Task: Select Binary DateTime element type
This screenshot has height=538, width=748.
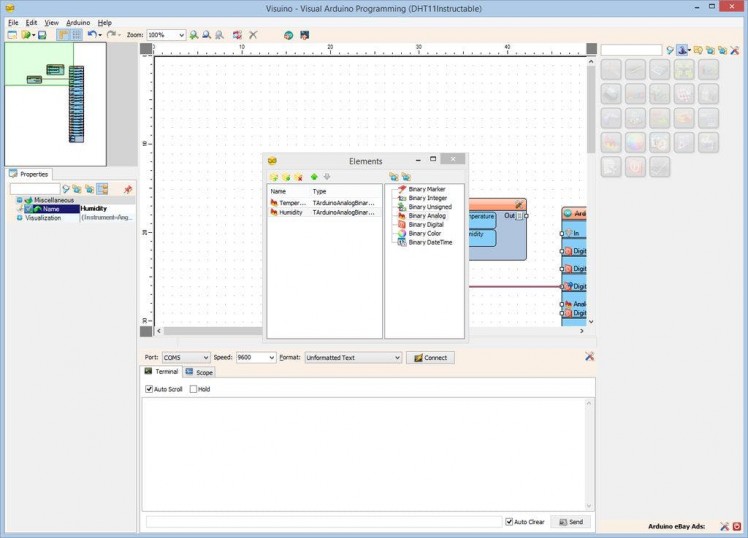Action: point(430,242)
